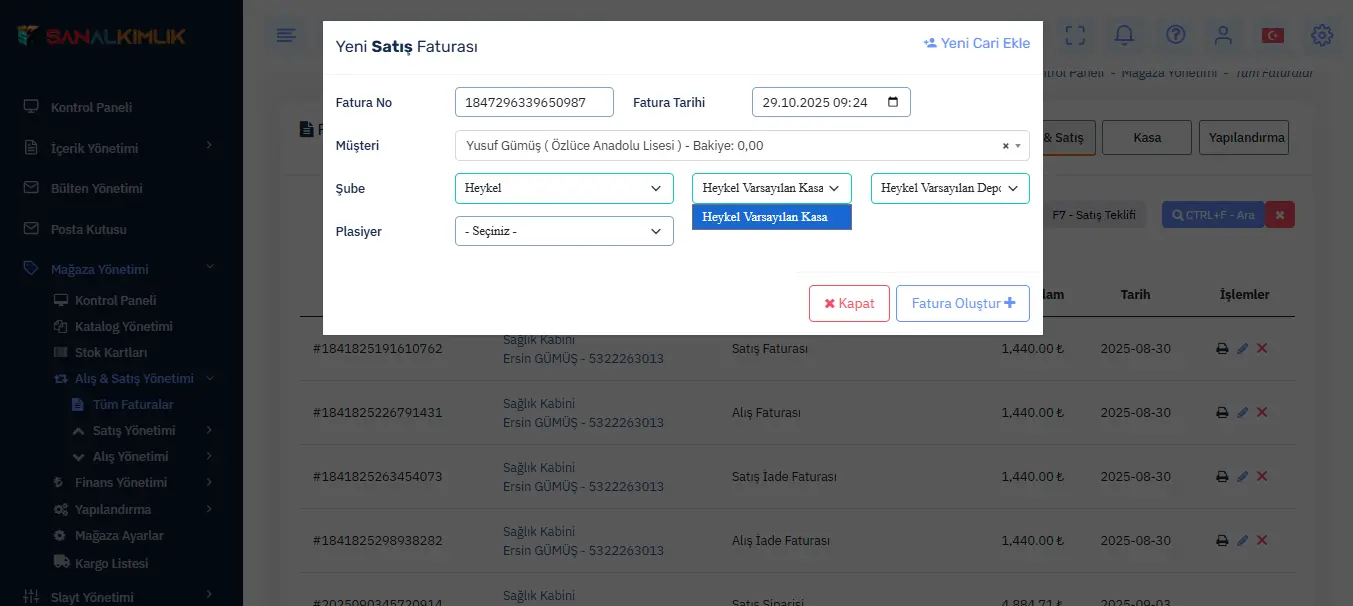Click edit pencil for invoice #1841825226791431
Screen dimensions: 1353x606
tap(1242, 412)
